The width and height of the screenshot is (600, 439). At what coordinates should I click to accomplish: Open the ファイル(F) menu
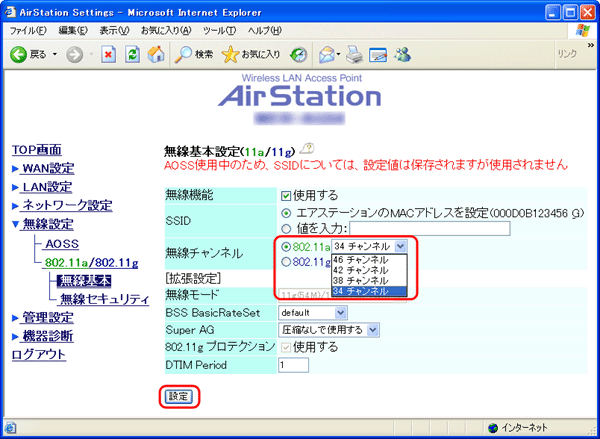click(x=28, y=31)
